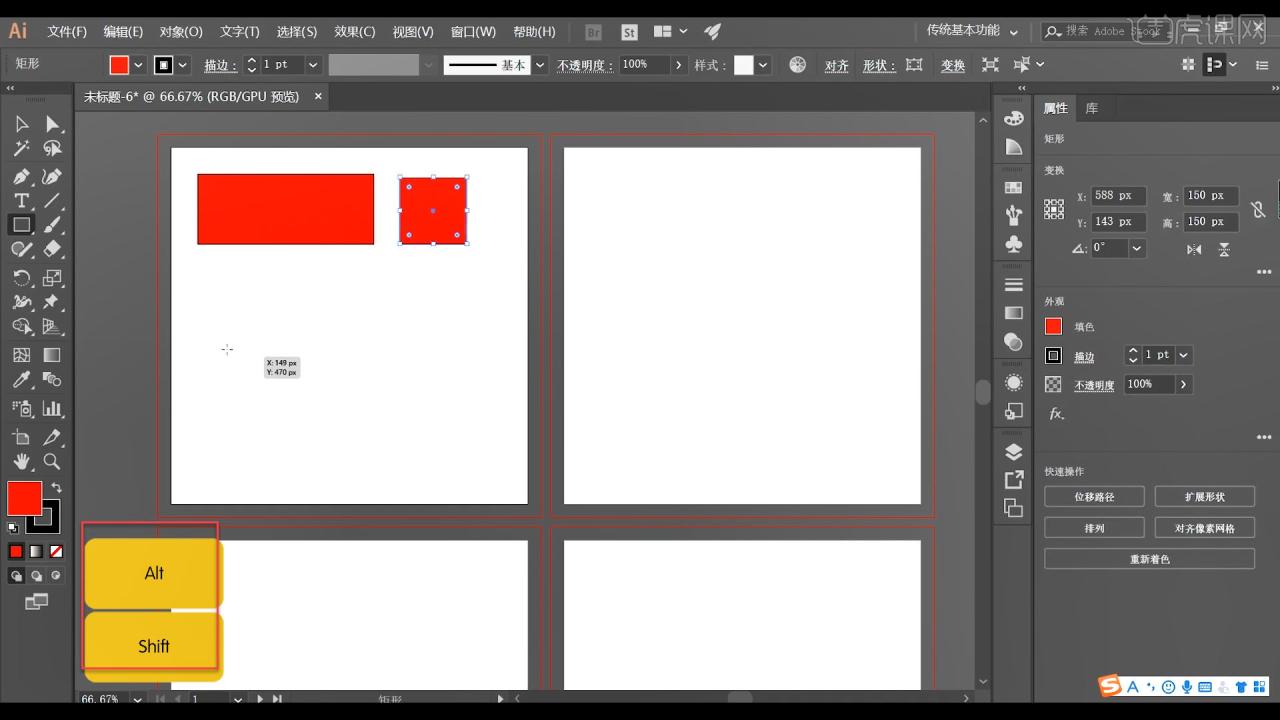The height and width of the screenshot is (720, 1280).
Task: Choose Draw Inside mode
Action: (56, 575)
